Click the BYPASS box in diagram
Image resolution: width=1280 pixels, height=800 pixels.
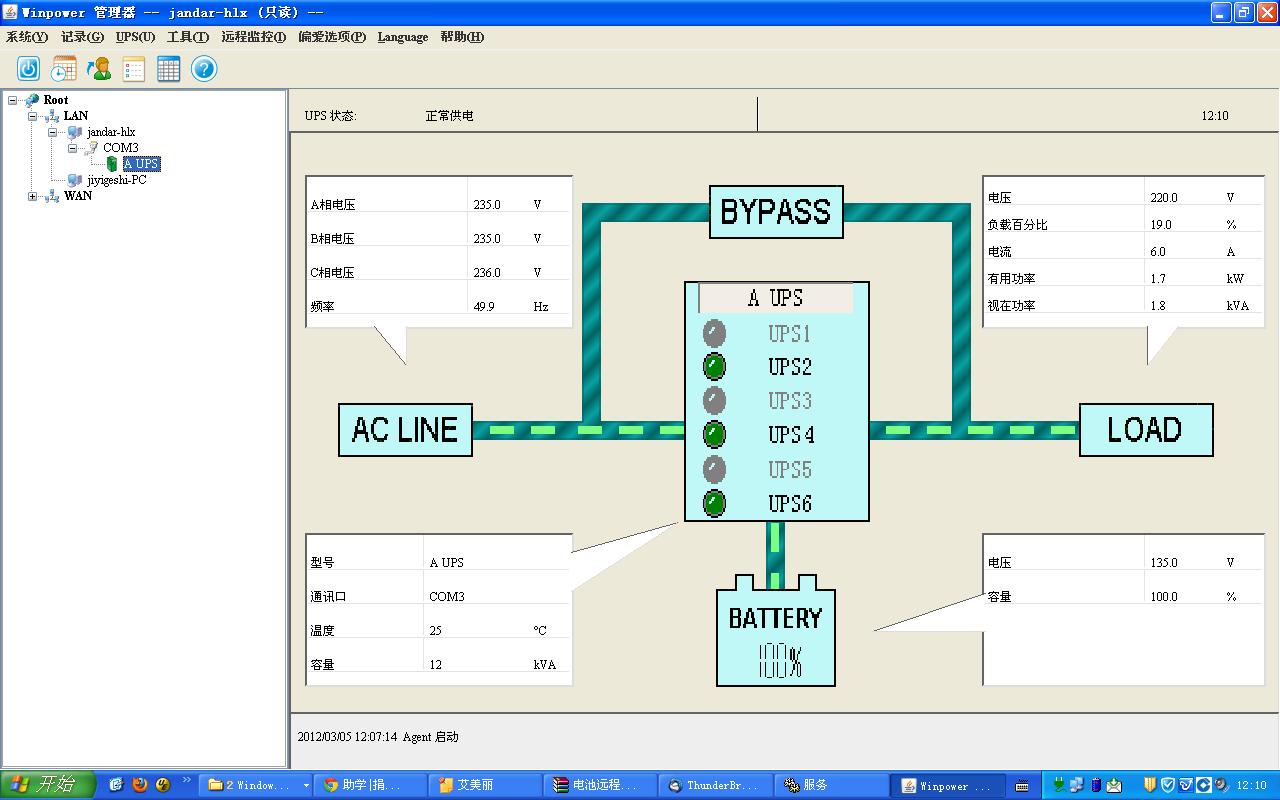click(776, 212)
